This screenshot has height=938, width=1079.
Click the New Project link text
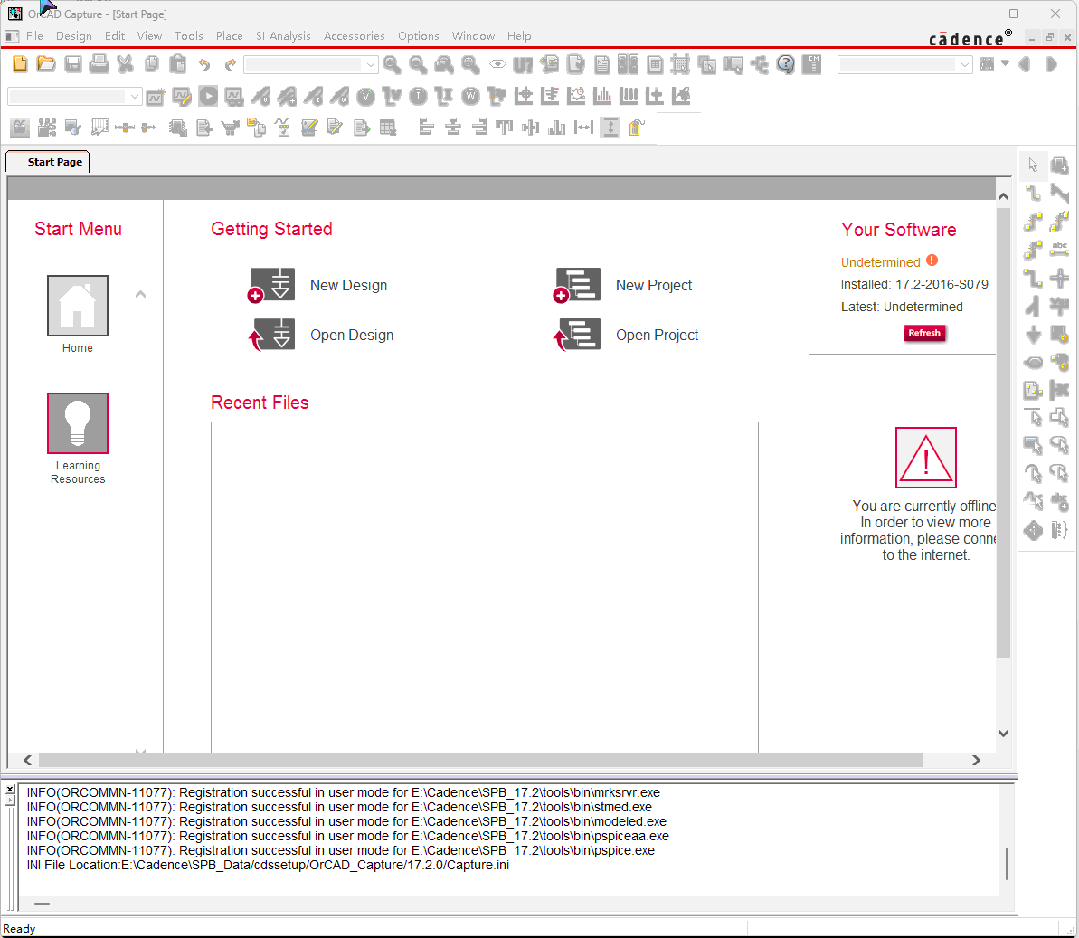pyautogui.click(x=654, y=285)
